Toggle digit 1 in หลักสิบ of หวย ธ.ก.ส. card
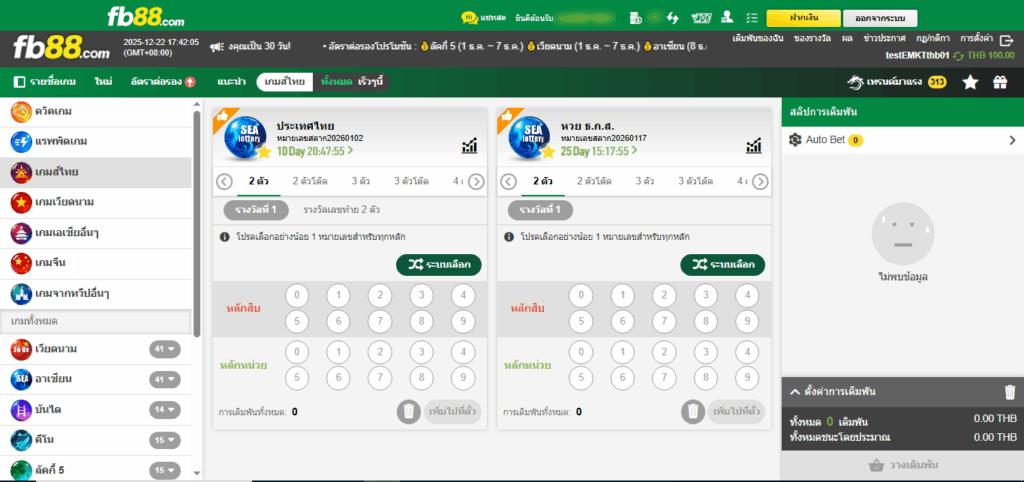 (x=622, y=296)
